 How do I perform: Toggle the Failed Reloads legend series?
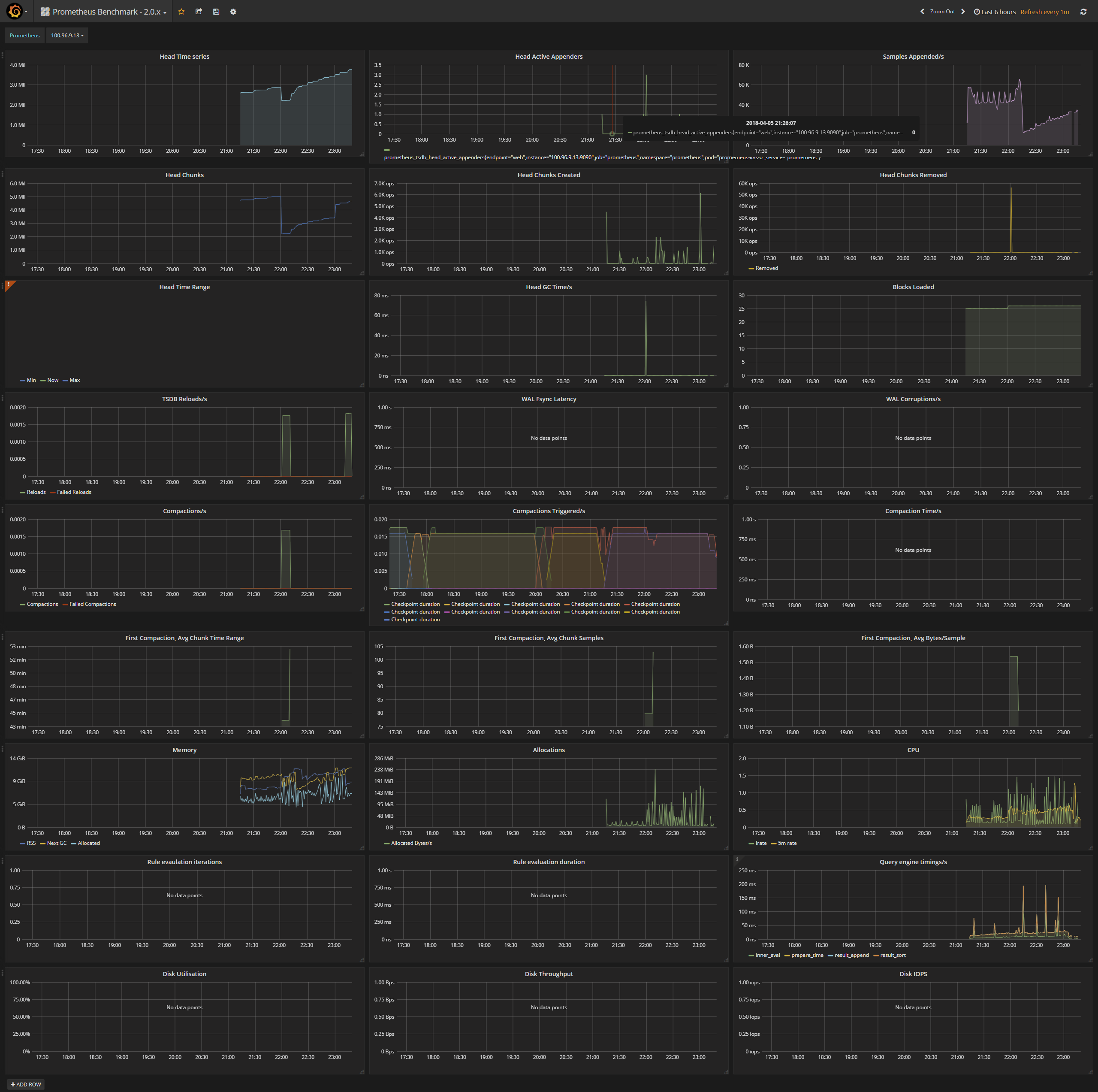[74, 492]
